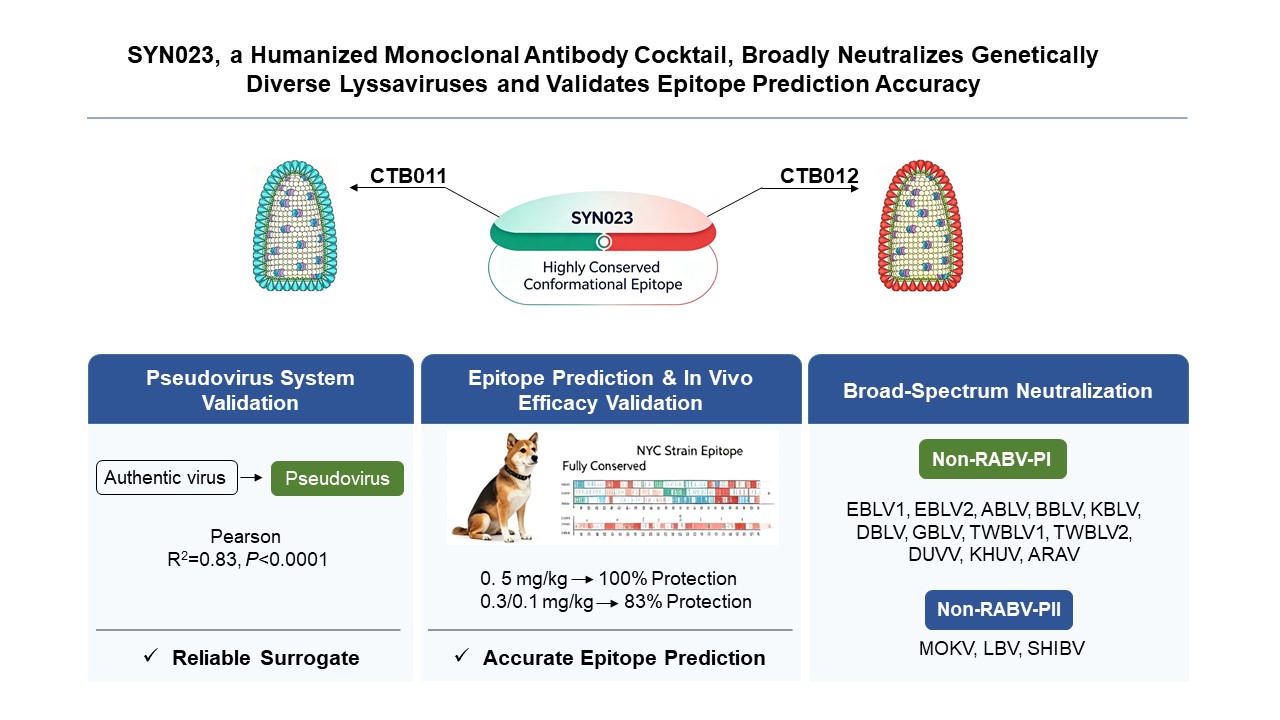Click the checkmark beside Accurate Epitope Prediction
Screen dimensions: 1280x720
462,658
